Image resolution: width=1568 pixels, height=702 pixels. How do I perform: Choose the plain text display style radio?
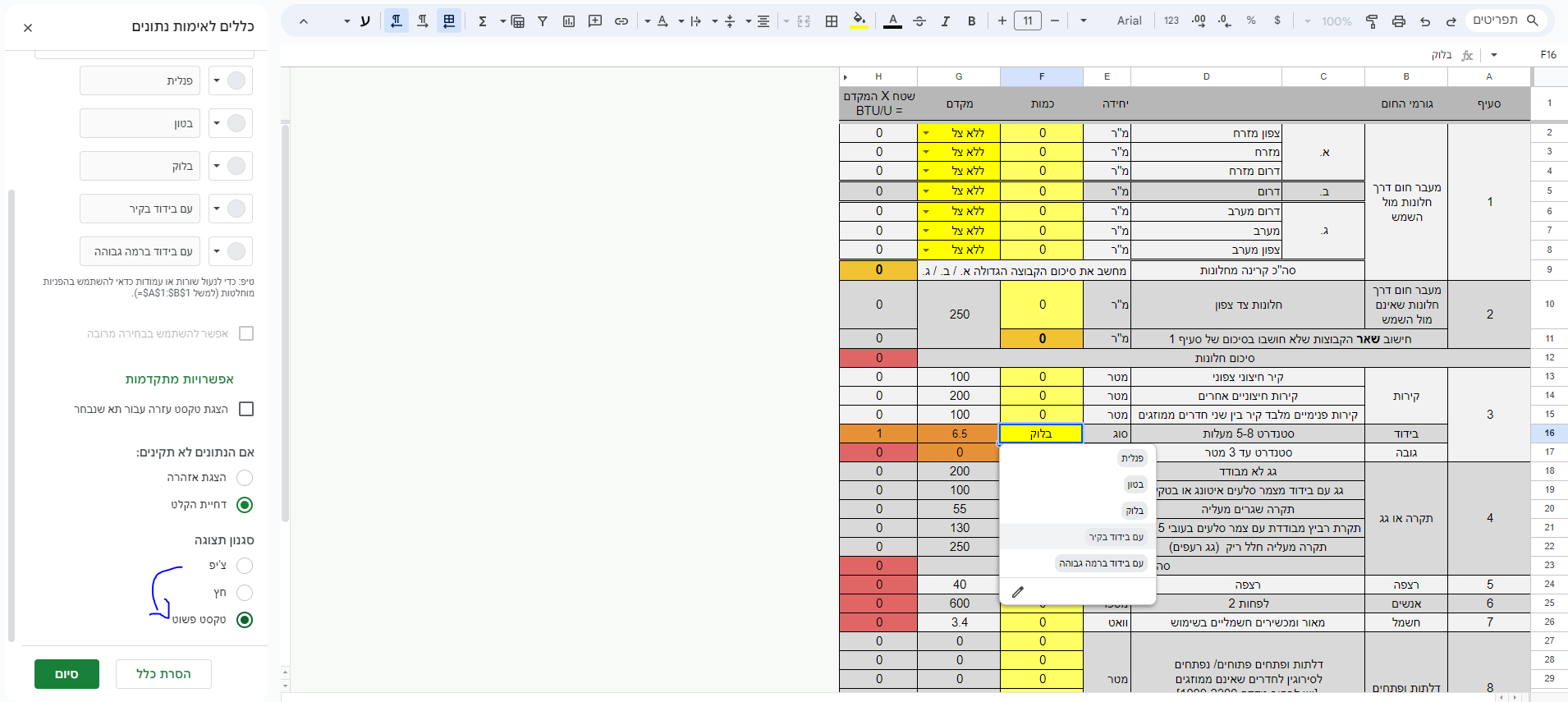click(245, 620)
